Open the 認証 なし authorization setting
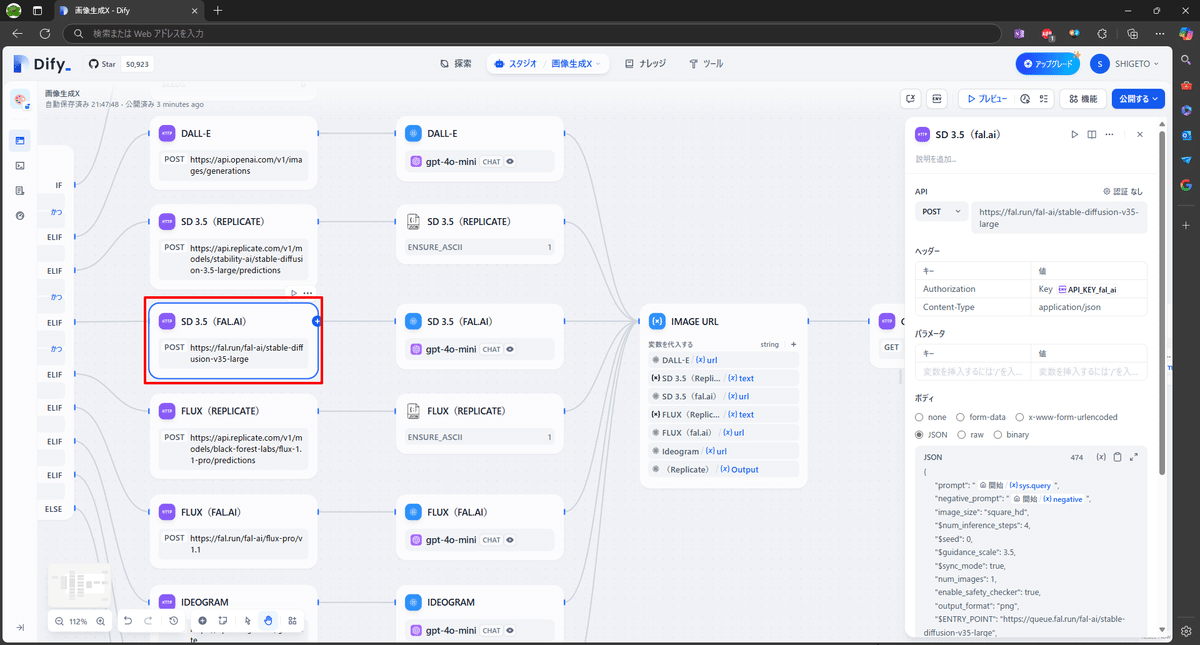 point(1123,191)
